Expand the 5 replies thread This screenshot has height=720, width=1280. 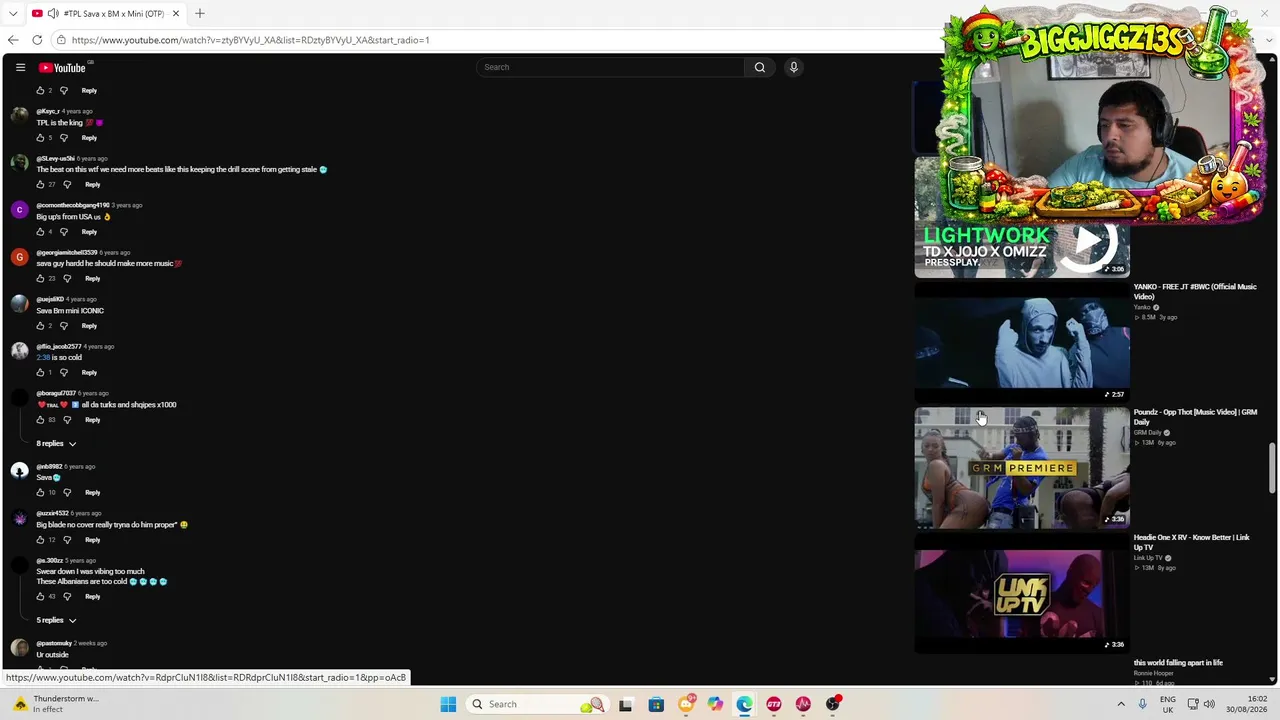56,621
